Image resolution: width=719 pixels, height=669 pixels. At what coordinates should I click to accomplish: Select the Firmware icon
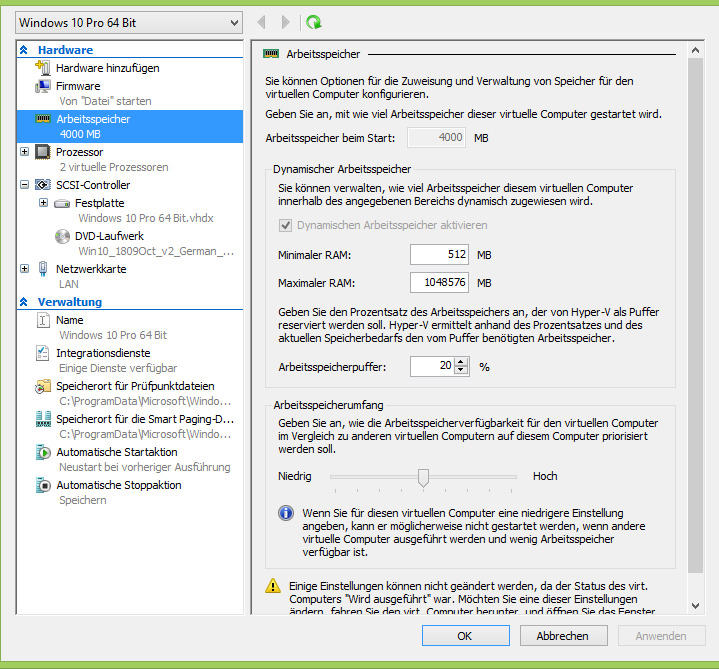(x=43, y=86)
